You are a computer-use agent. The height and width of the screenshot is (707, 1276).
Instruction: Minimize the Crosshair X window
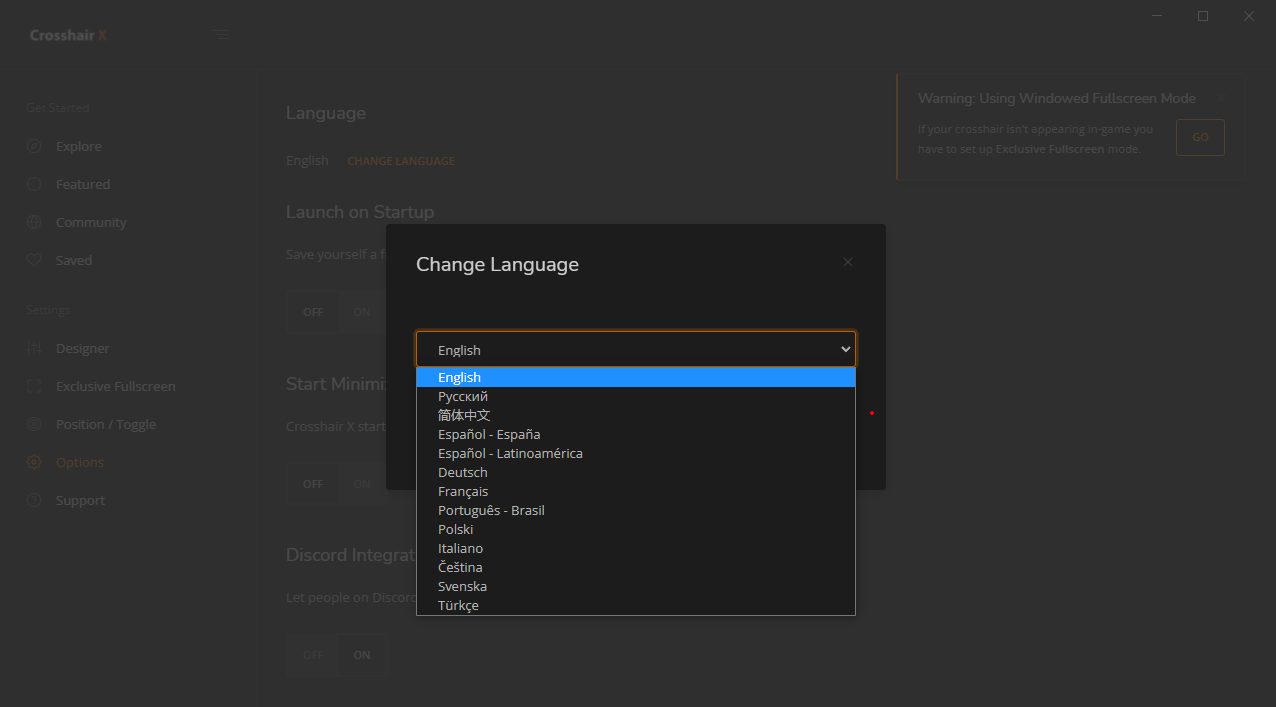click(x=1157, y=16)
